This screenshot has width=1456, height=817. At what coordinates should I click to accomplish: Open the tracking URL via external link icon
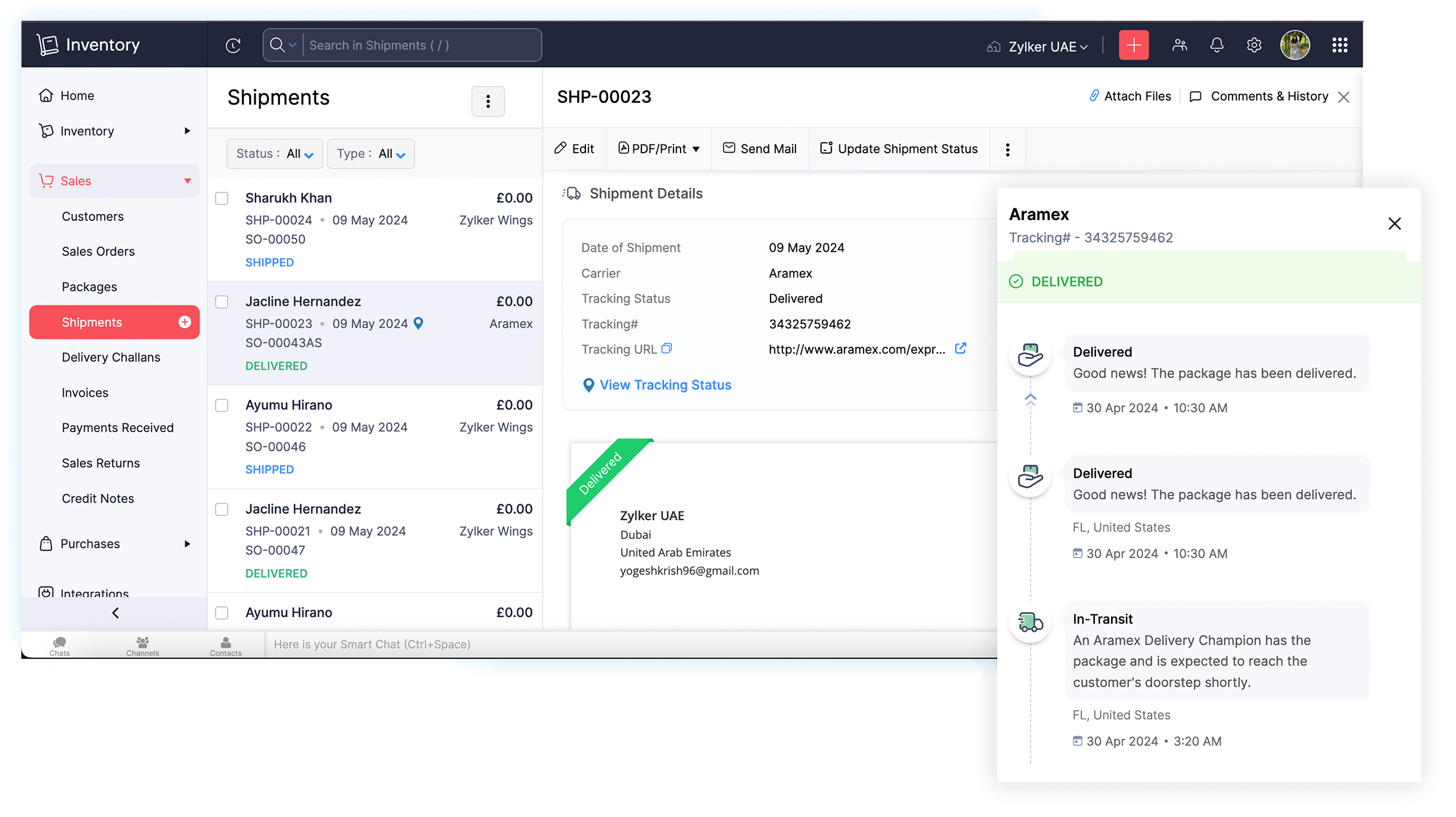960,348
